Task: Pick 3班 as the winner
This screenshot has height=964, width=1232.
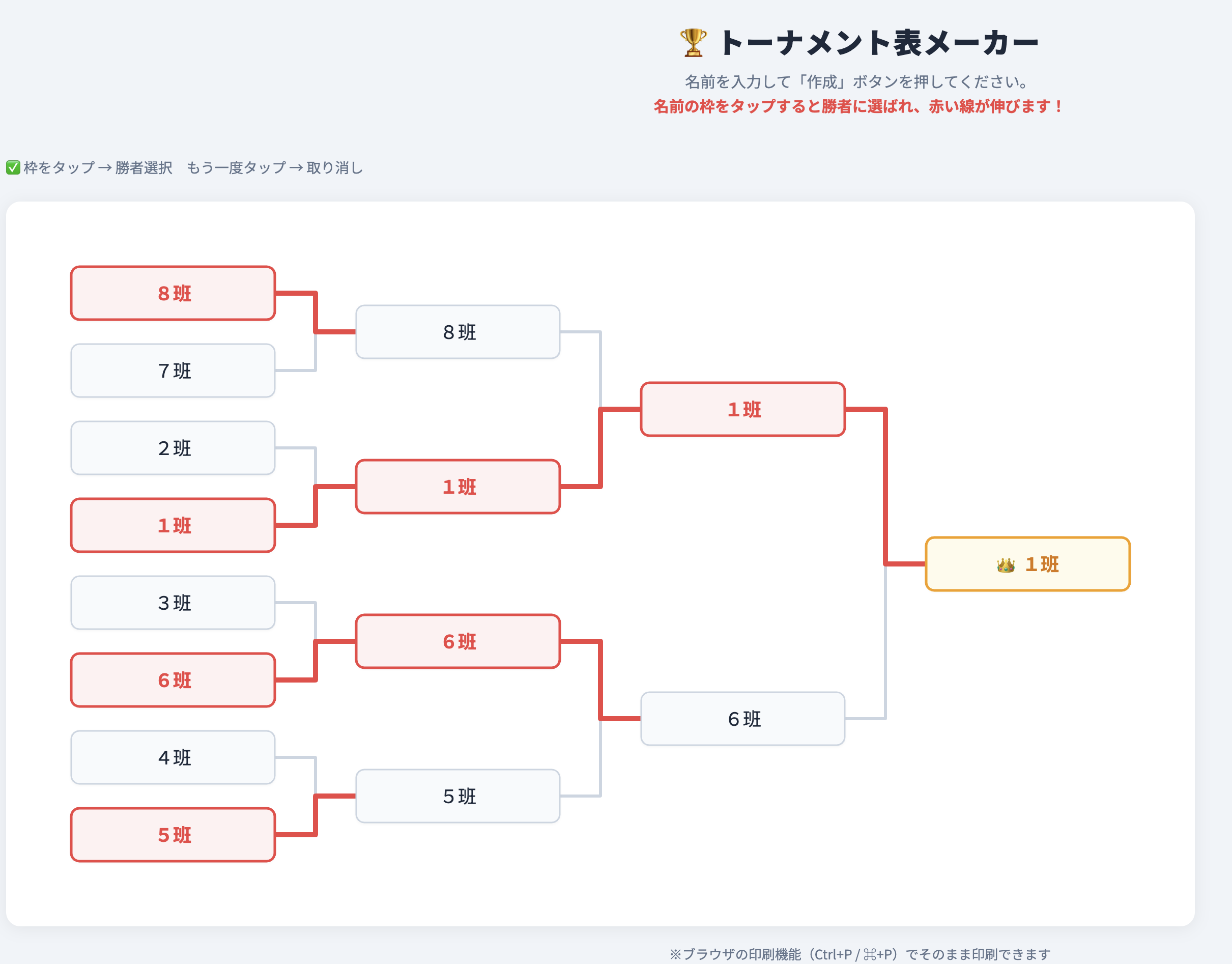Action: pyautogui.click(x=173, y=603)
